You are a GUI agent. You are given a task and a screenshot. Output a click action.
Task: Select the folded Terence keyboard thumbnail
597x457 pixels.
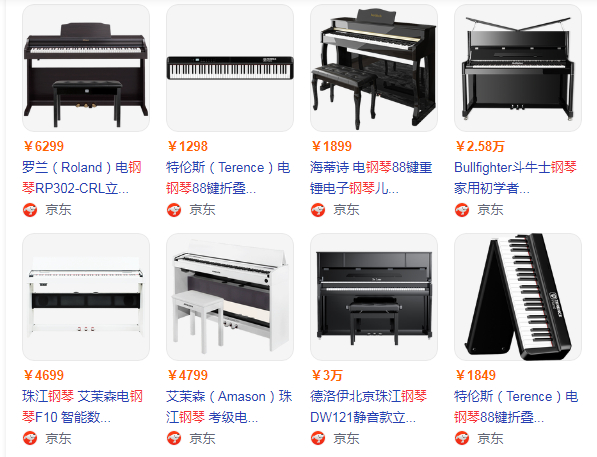point(518,297)
